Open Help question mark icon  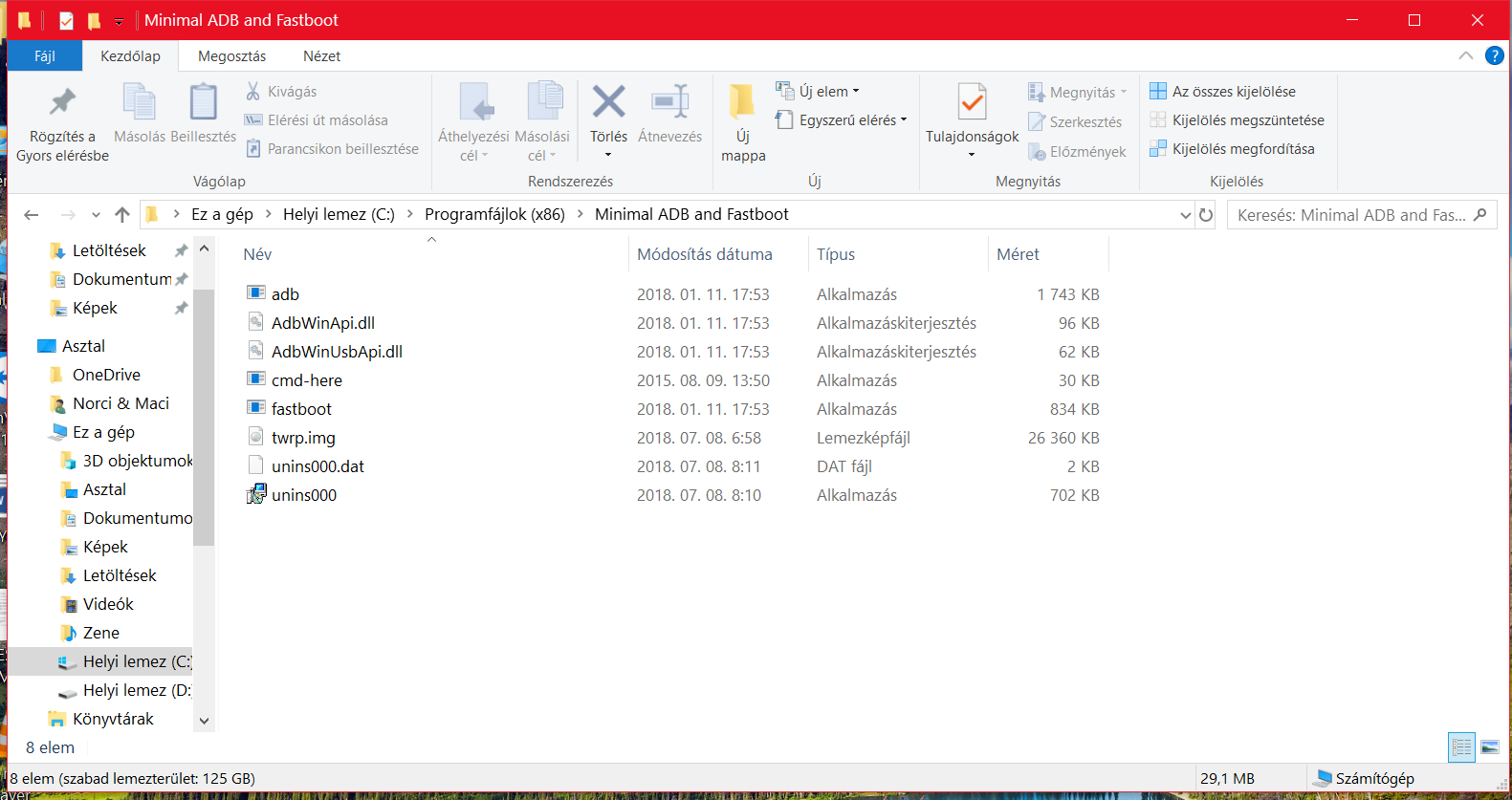1494,55
